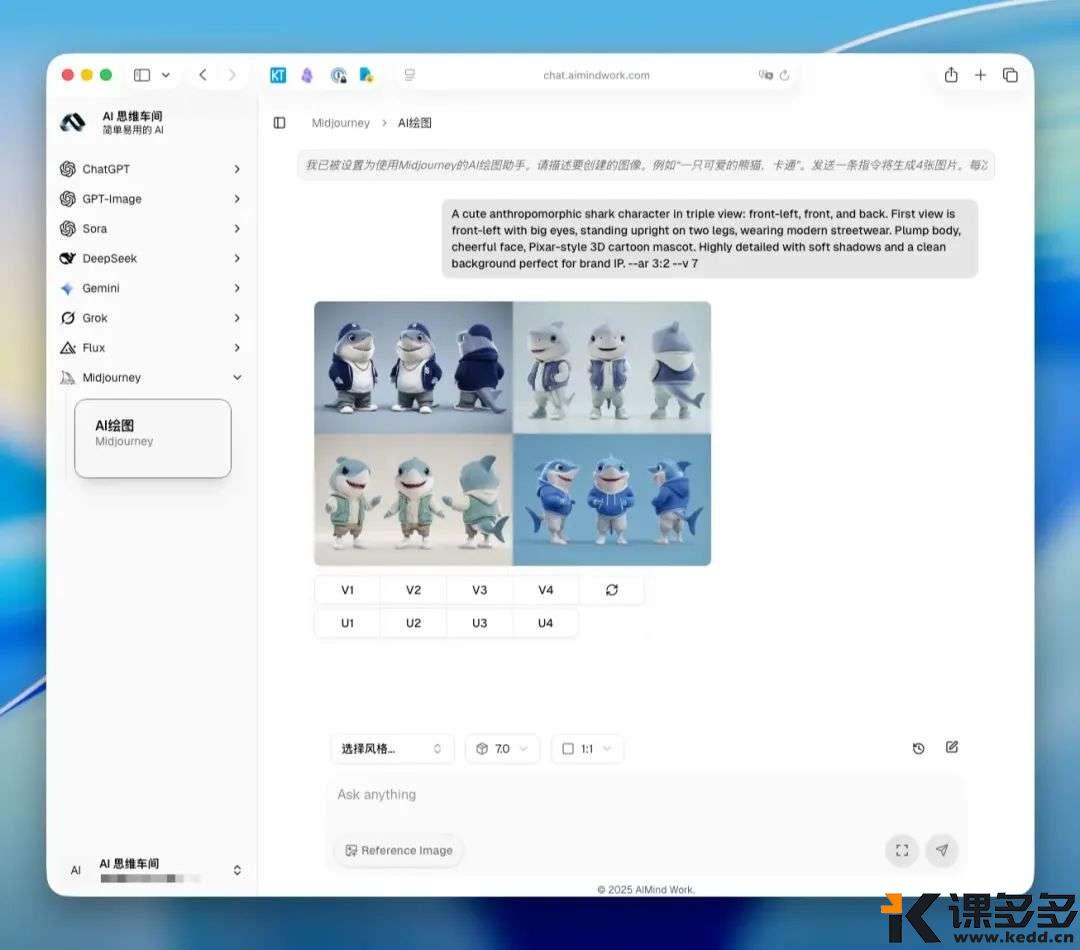1080x950 pixels.
Task: Open a new browser tab with plus
Action: tap(980, 75)
